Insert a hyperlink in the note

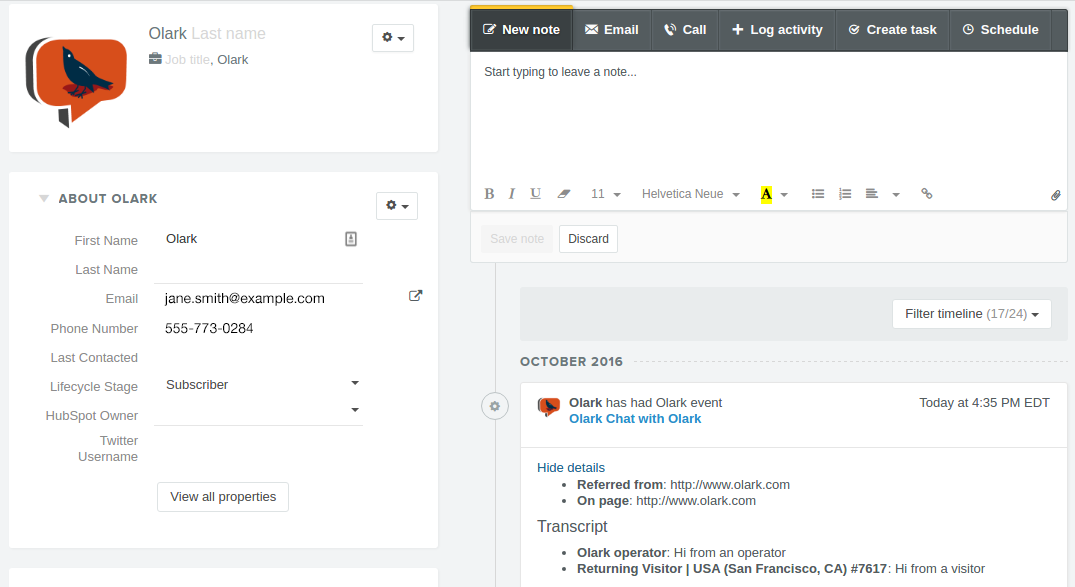(x=926, y=193)
